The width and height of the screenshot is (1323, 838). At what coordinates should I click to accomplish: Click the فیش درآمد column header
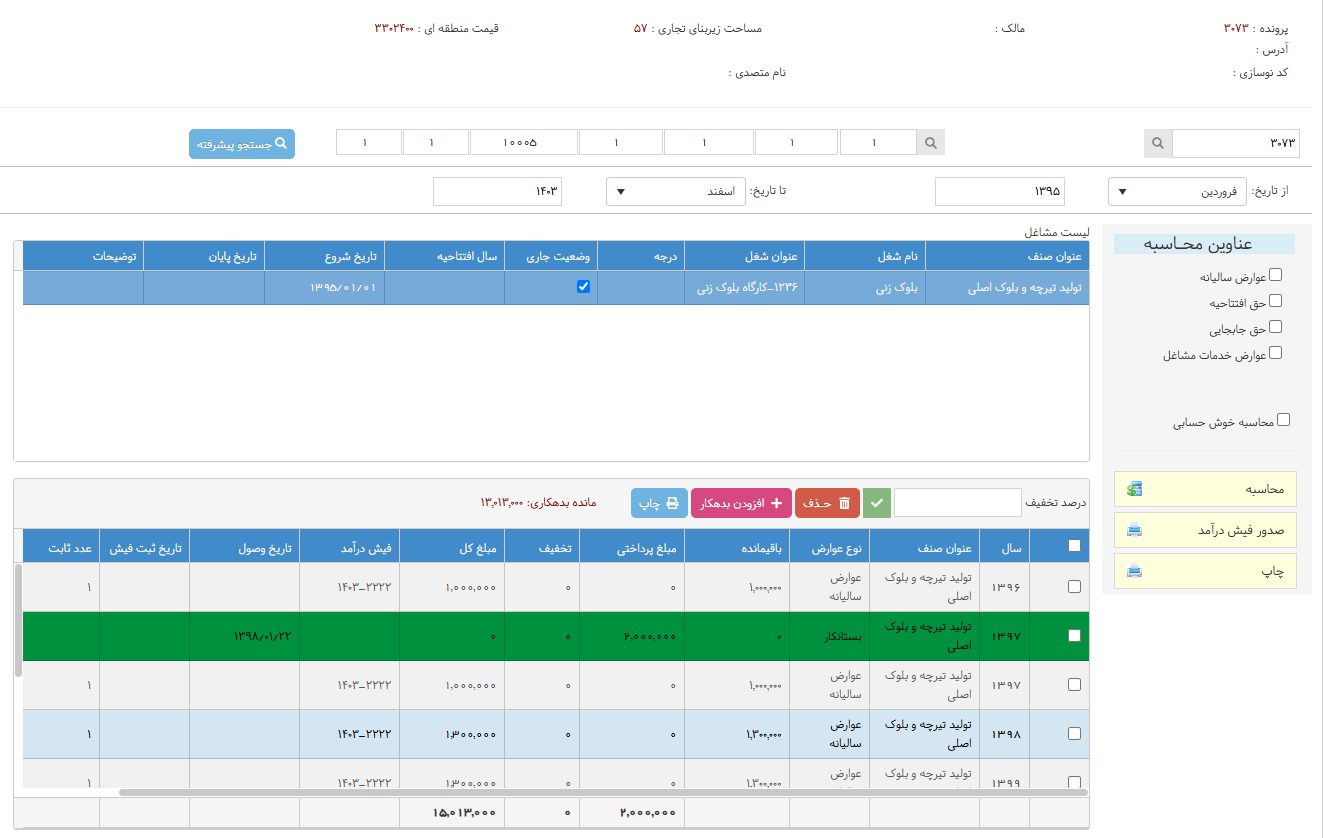pyautogui.click(x=349, y=546)
